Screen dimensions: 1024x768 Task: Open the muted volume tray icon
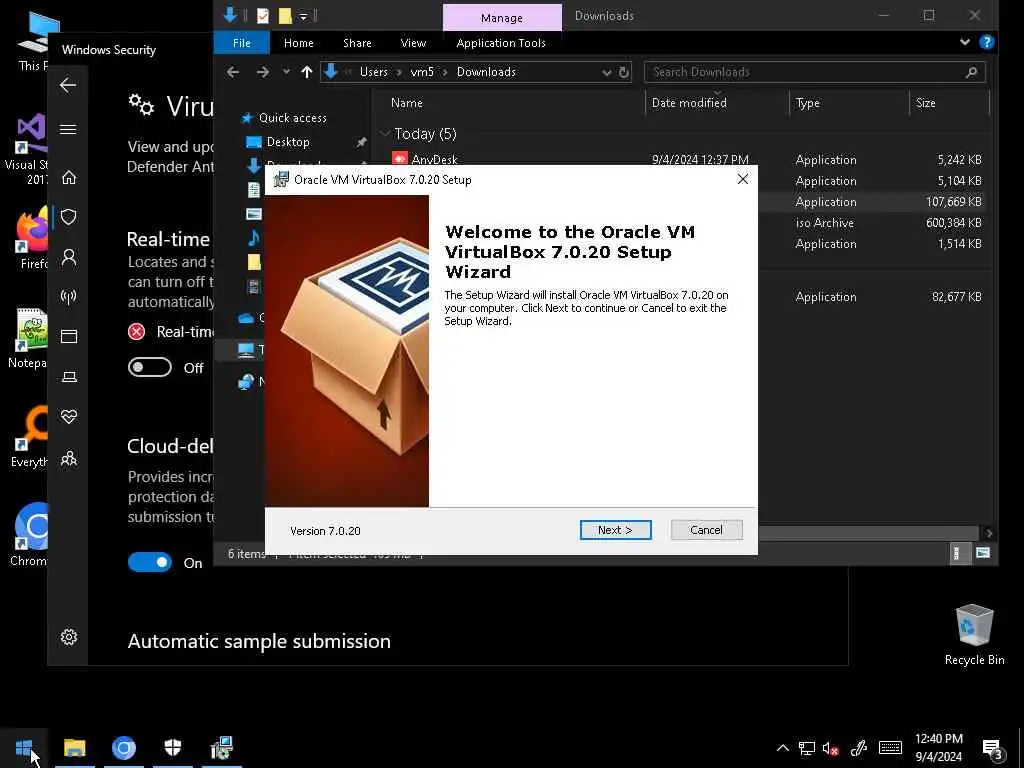[831, 748]
